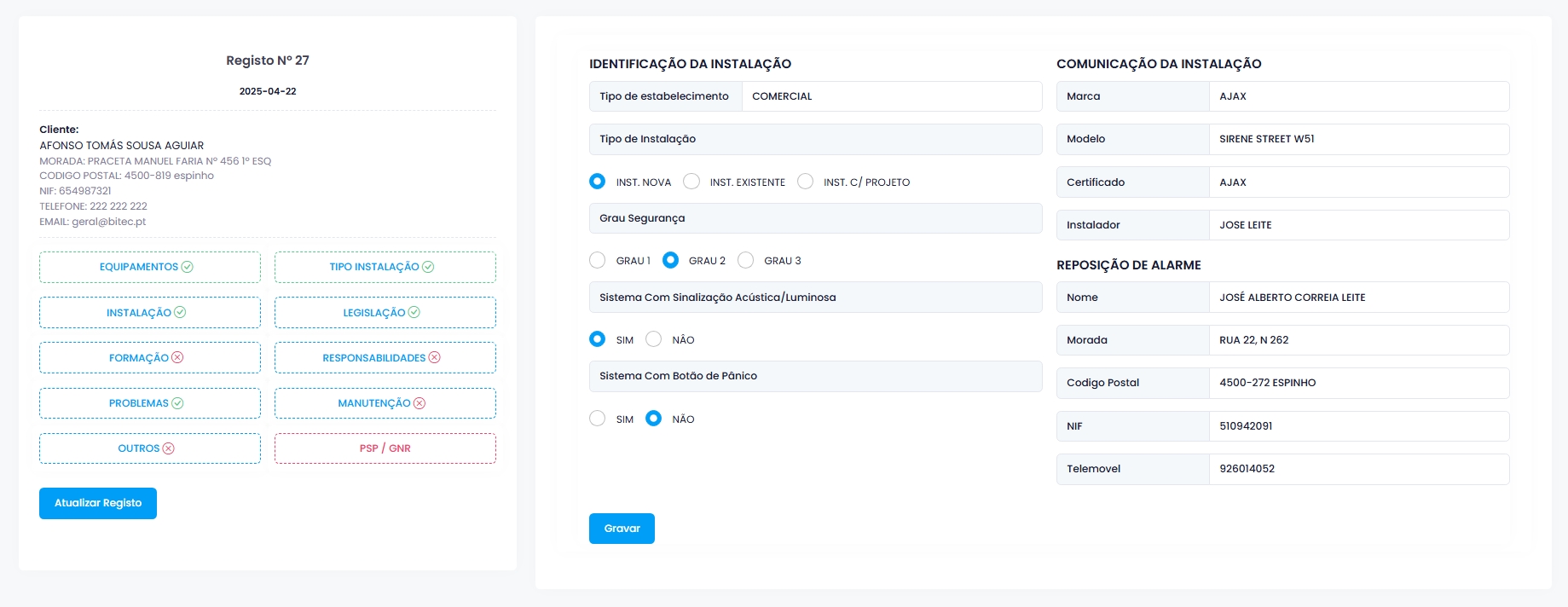Click the Modelo field with SIRENE STREET W51

click(x=1358, y=139)
